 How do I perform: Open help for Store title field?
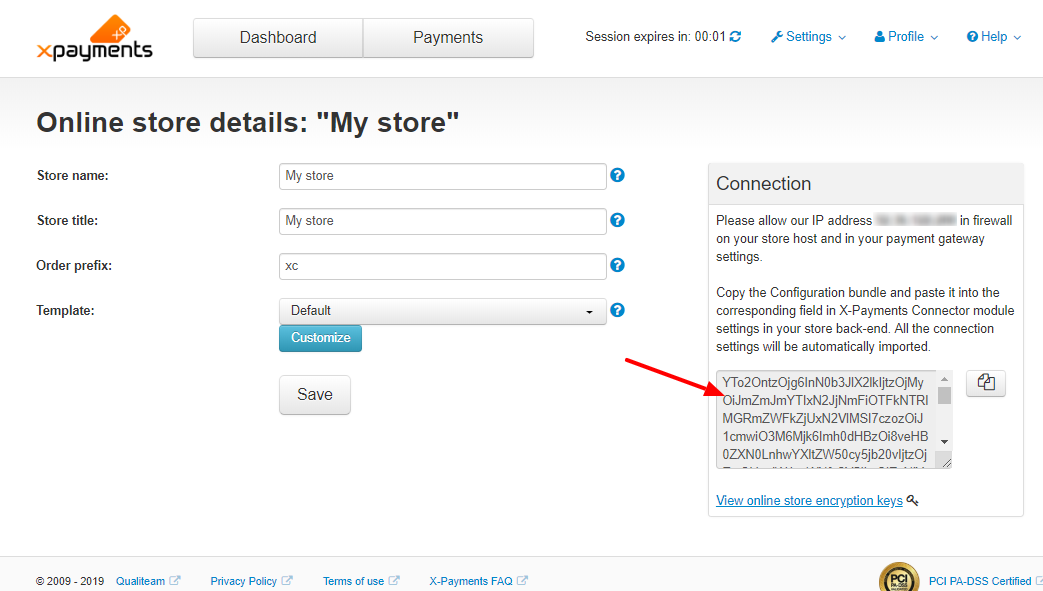[x=617, y=220]
